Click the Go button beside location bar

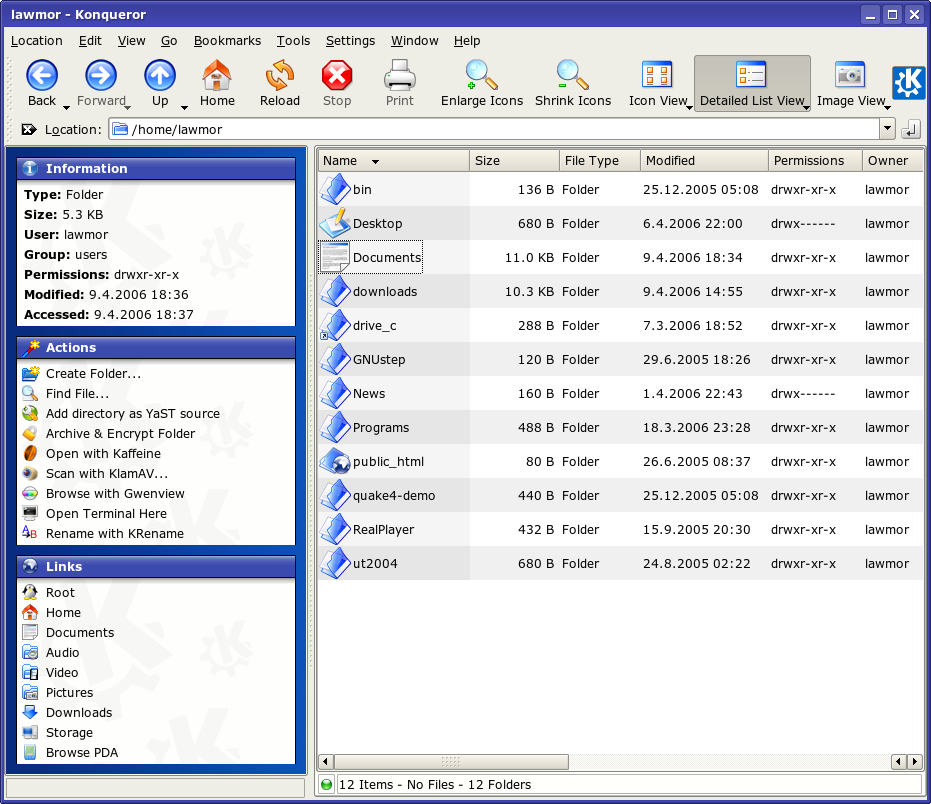click(911, 129)
